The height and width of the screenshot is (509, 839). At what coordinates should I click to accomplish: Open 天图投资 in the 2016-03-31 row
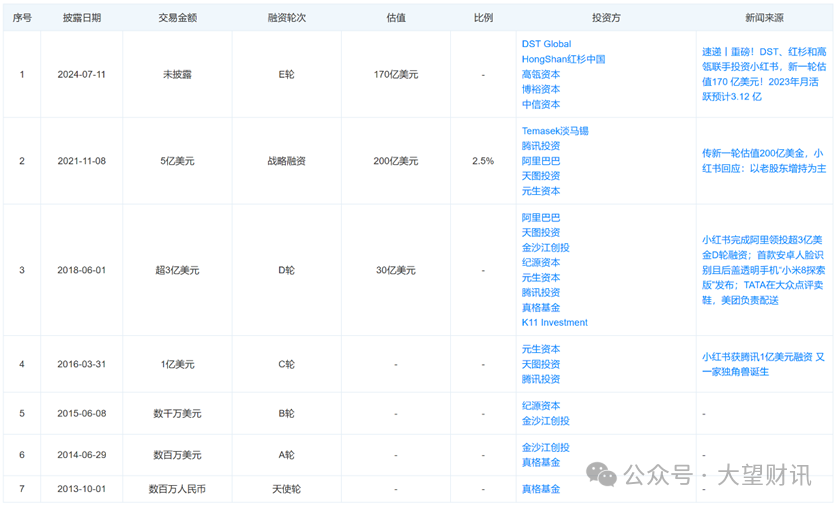click(x=541, y=364)
